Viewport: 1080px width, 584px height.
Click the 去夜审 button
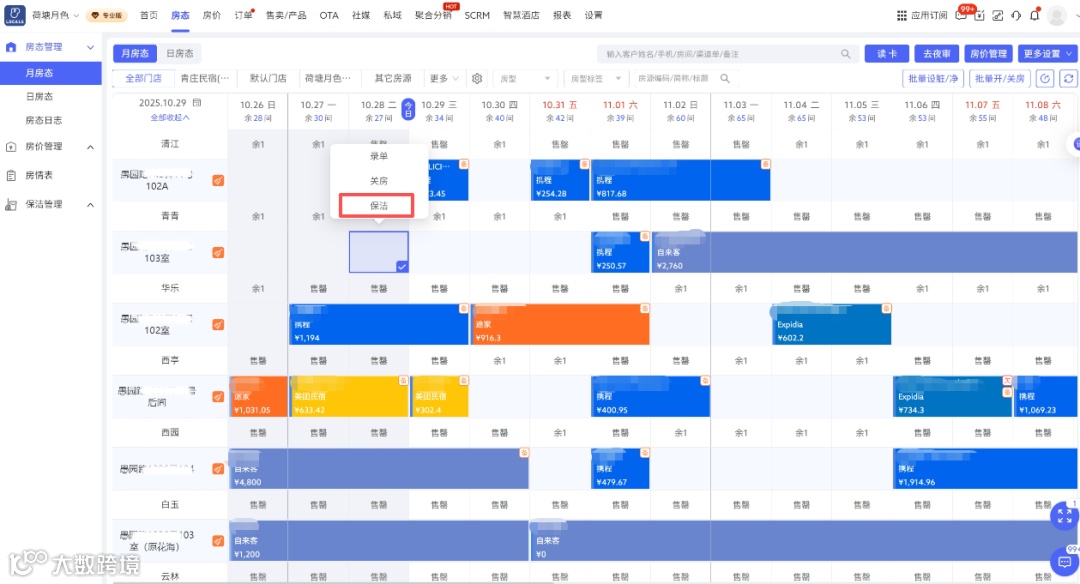[937, 54]
